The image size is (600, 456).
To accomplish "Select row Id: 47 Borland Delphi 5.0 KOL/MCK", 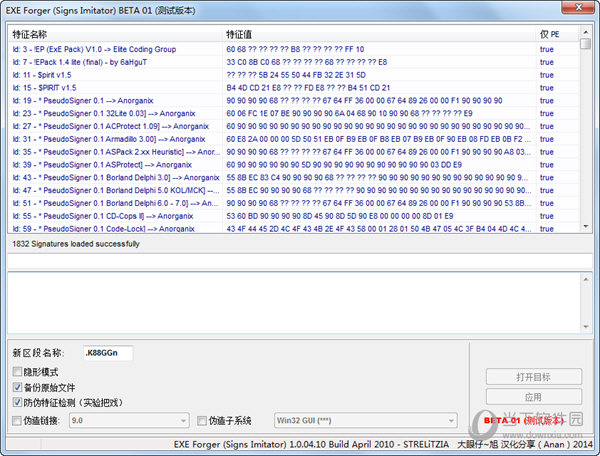I will [293, 190].
